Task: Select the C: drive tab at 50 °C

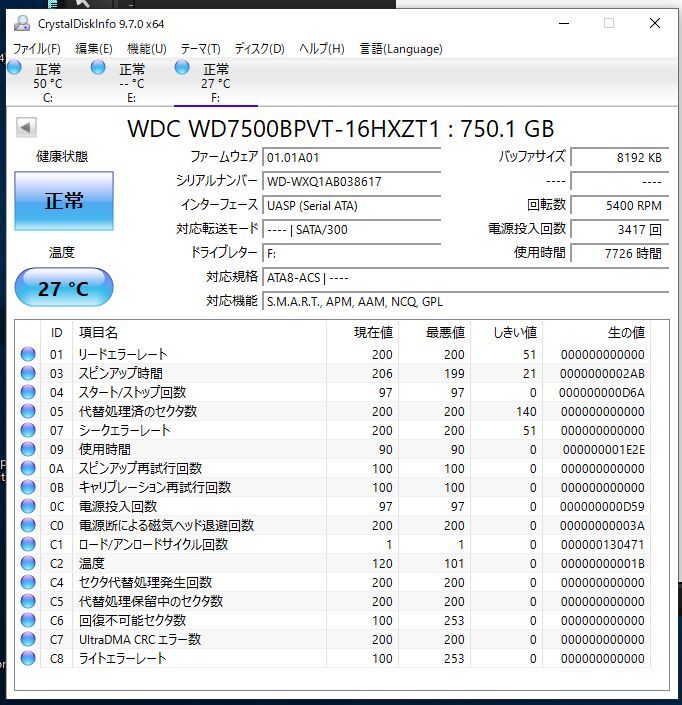Action: point(48,83)
